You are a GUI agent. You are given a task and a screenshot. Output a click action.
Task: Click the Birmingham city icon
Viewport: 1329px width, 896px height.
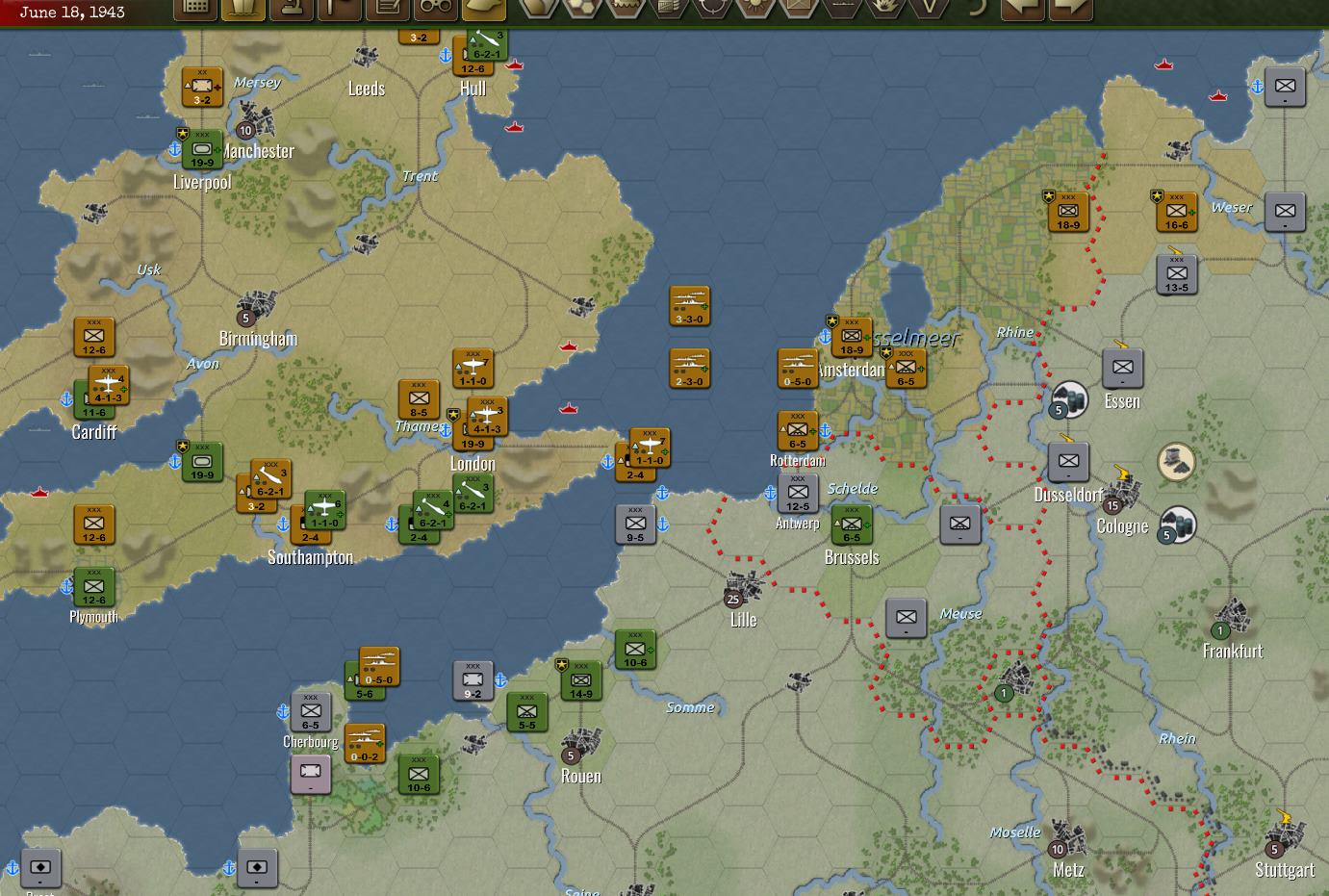pos(255,307)
